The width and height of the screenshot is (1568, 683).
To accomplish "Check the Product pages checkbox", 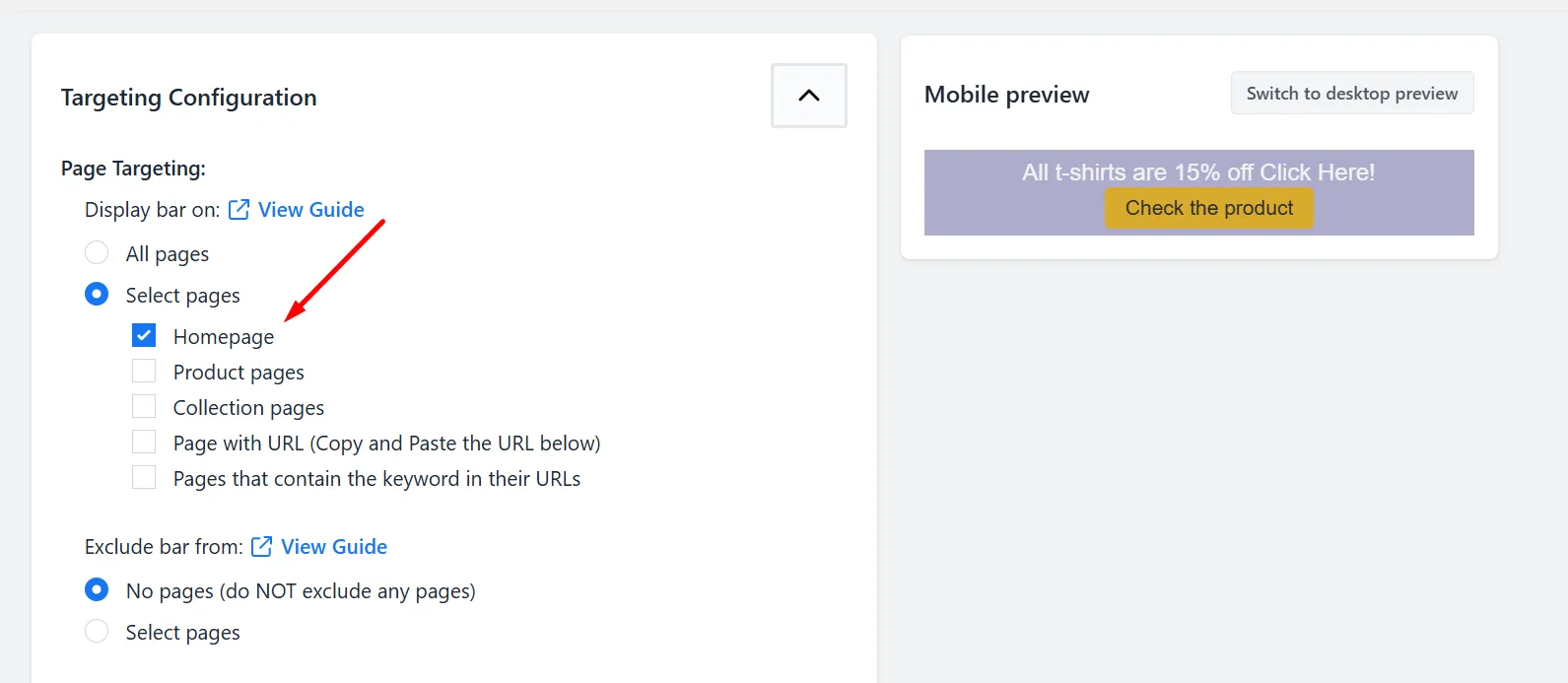I will coord(144,372).
